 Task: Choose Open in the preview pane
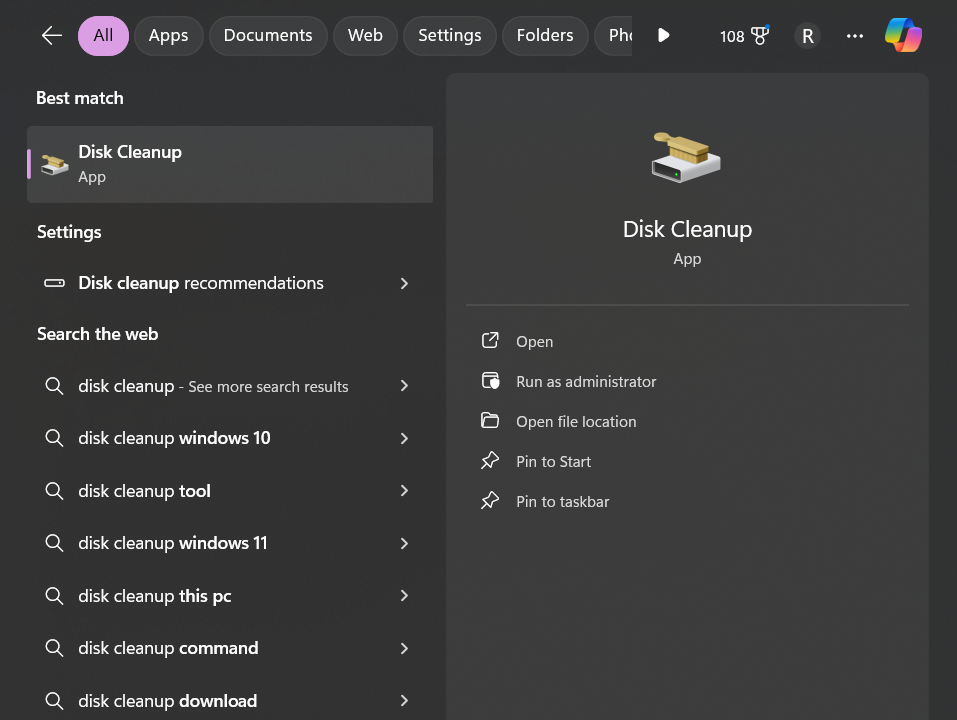tap(535, 342)
